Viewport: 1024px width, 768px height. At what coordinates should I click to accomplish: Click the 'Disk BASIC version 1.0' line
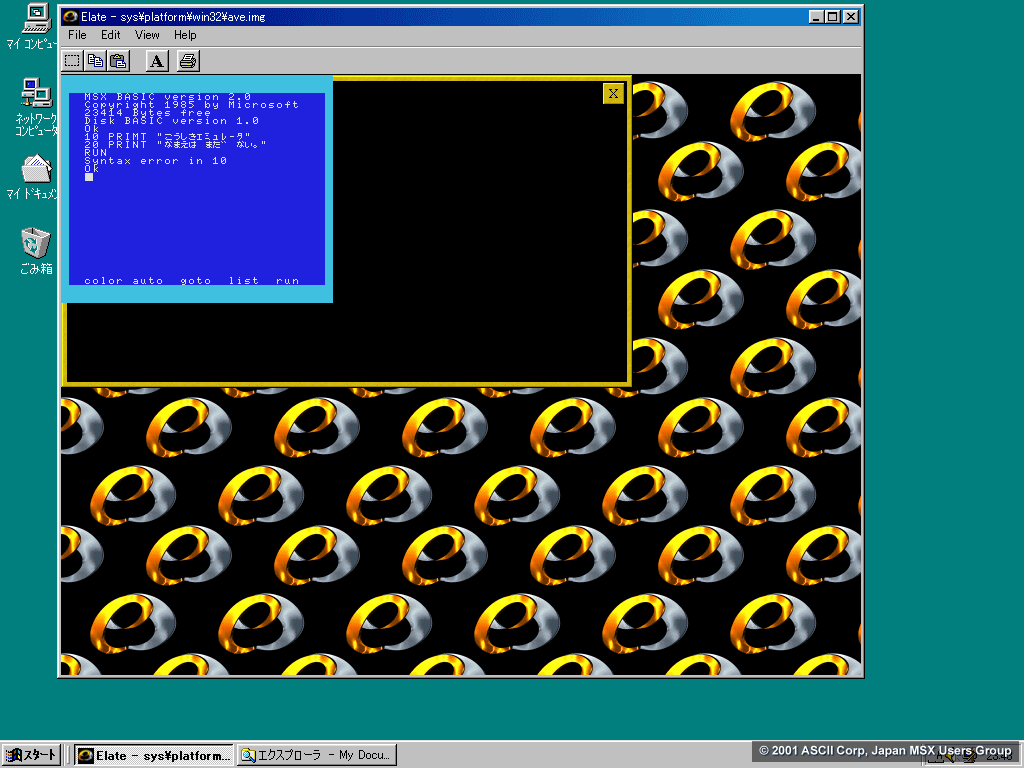(171, 121)
